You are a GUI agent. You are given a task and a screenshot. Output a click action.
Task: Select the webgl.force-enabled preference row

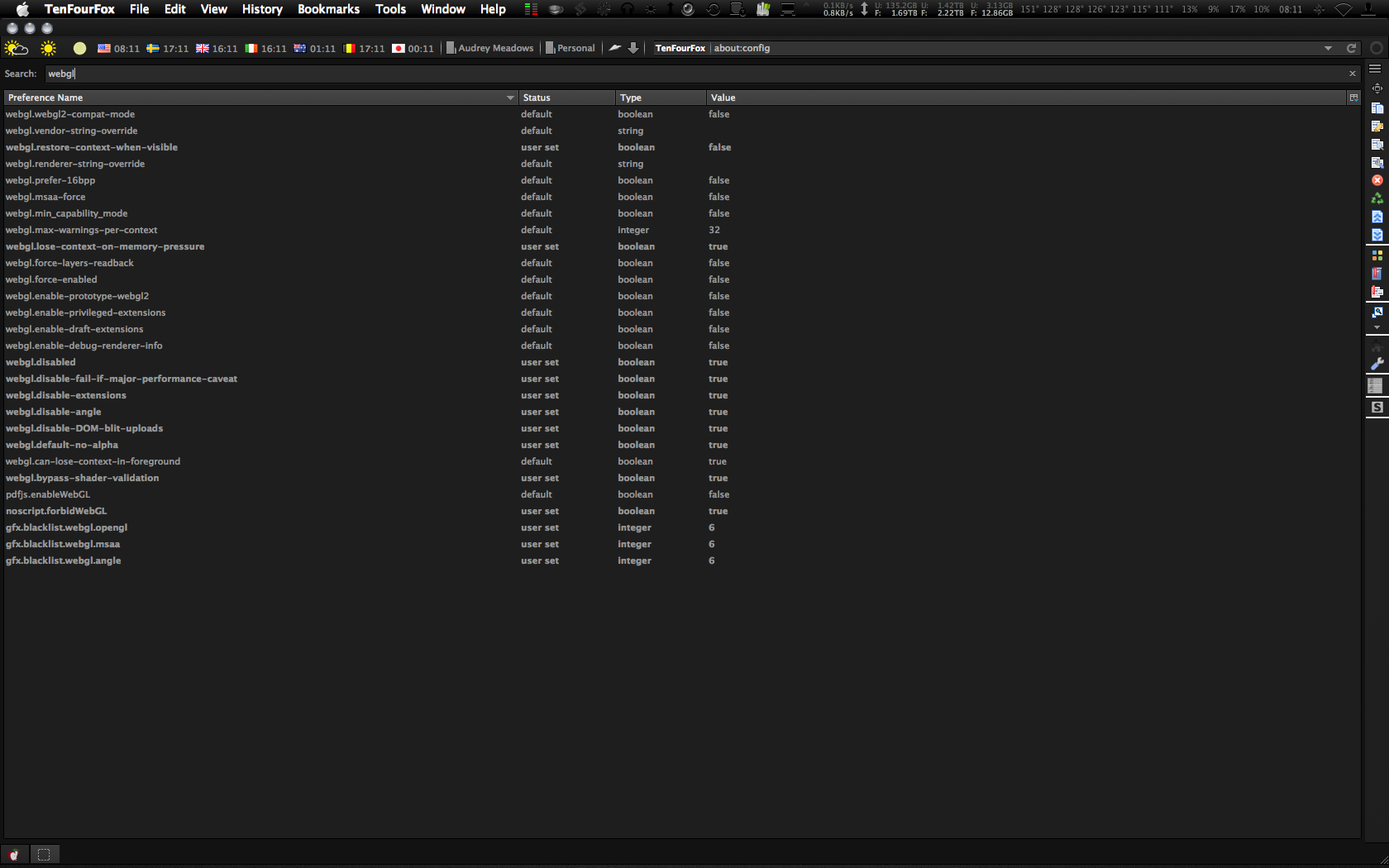[682, 279]
